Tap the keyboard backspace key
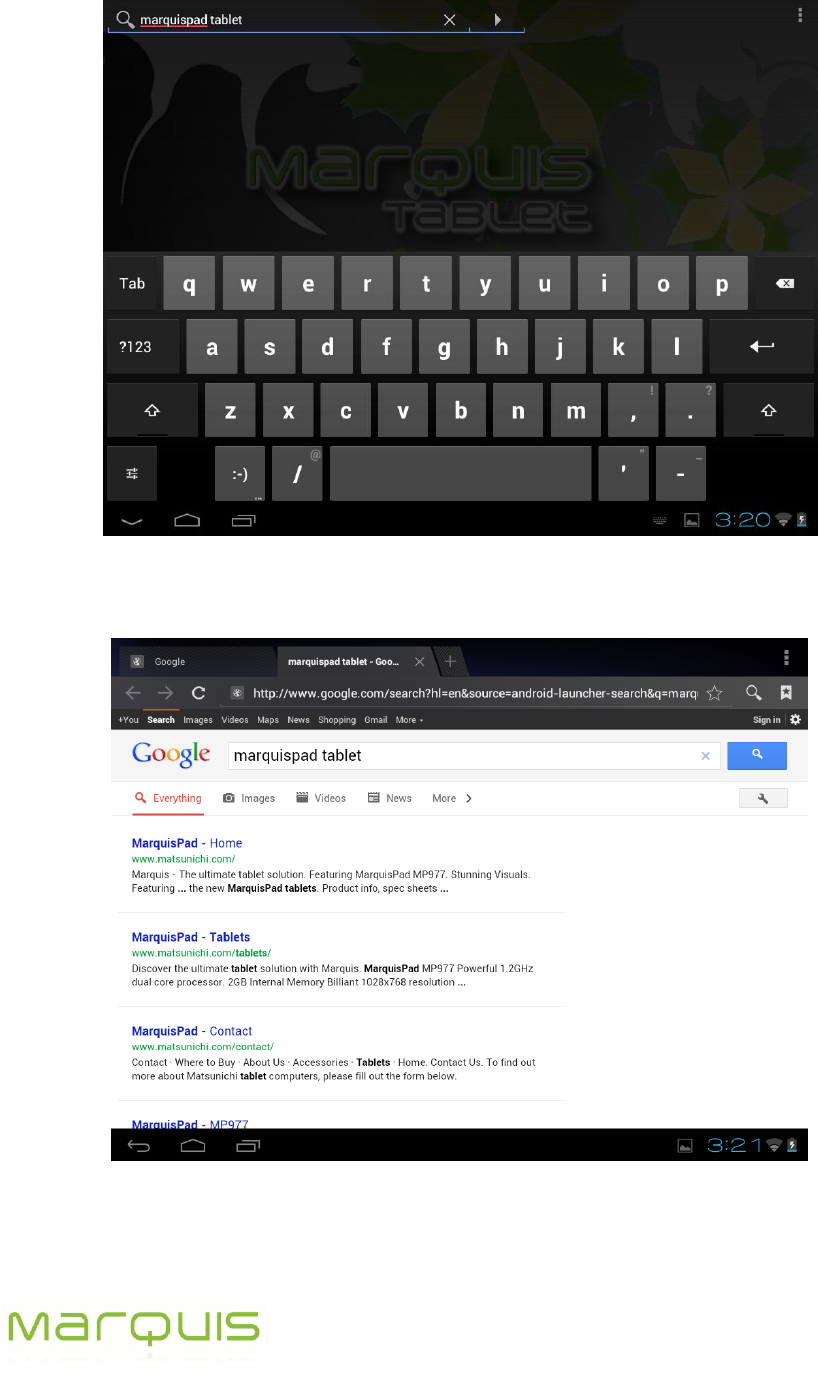This screenshot has height=1395, width=818. pyautogui.click(x=784, y=284)
